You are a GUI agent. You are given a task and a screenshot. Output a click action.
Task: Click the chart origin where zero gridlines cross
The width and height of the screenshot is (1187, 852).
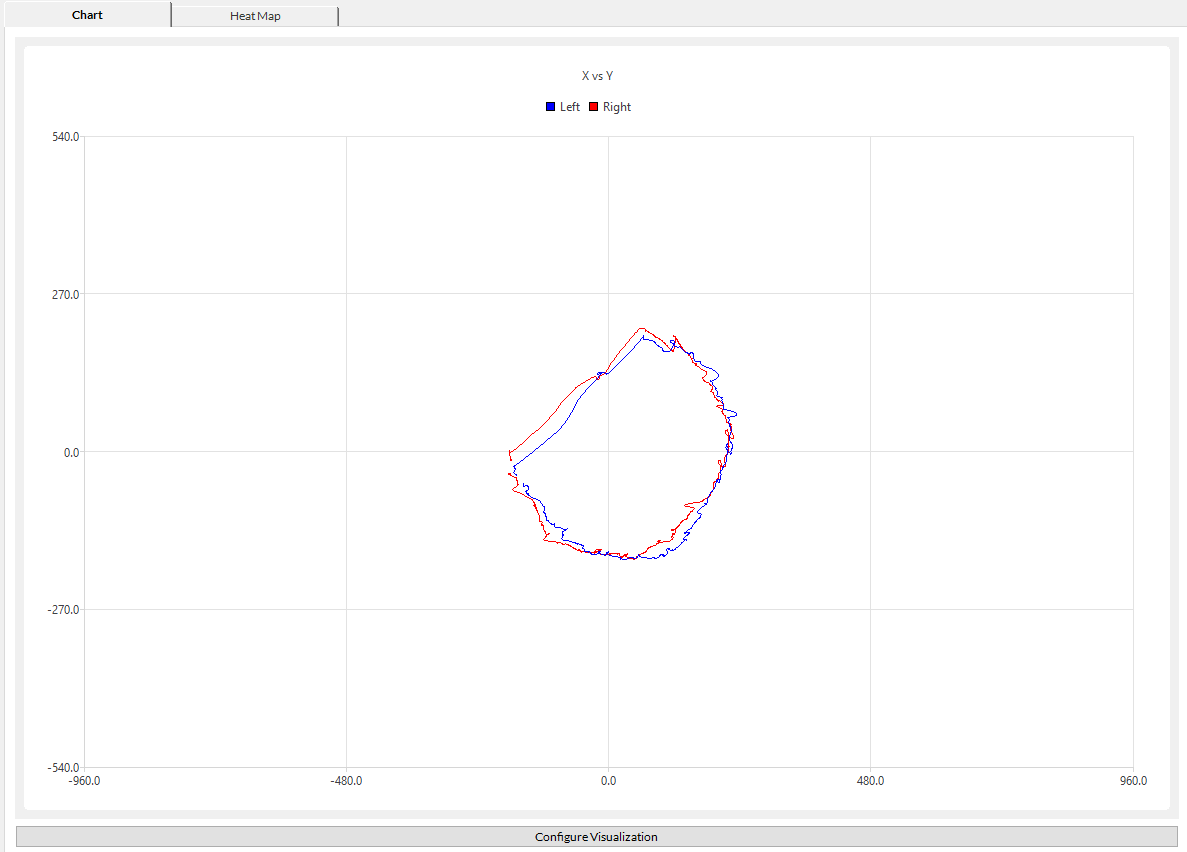click(608, 452)
